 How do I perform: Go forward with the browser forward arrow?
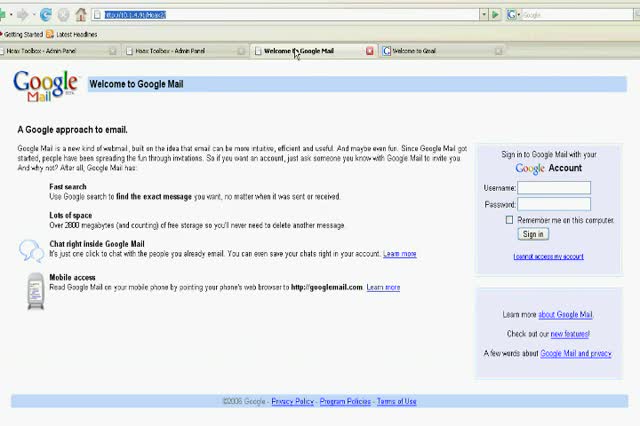[22, 15]
